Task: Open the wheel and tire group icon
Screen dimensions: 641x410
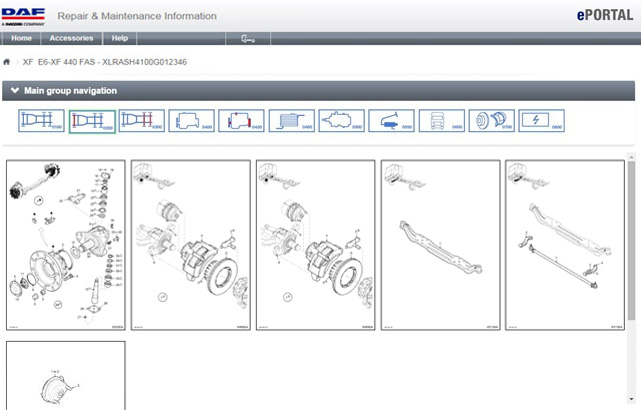Action: point(491,122)
